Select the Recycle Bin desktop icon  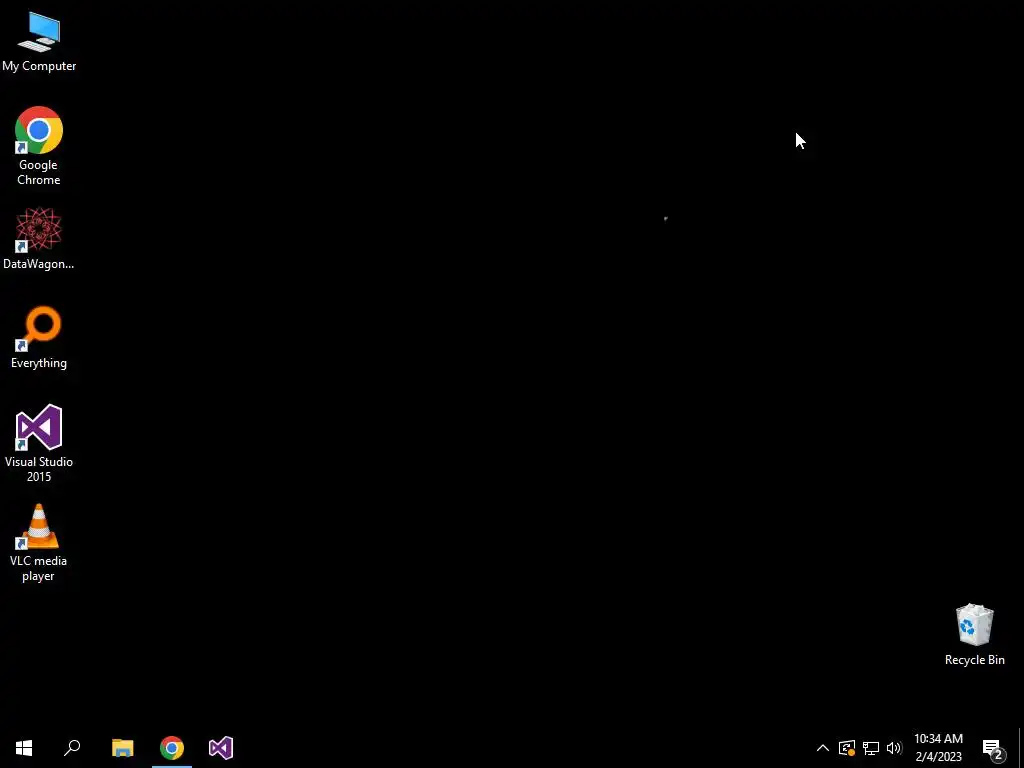click(974, 634)
